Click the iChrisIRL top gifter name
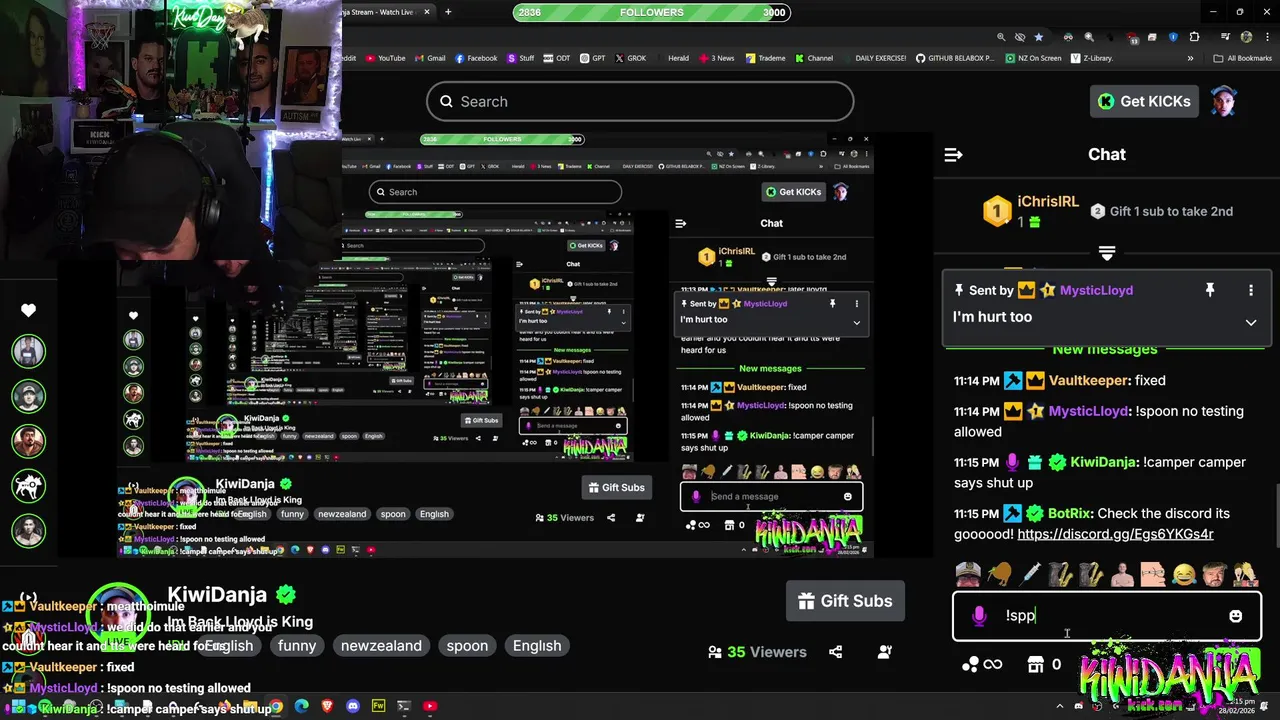 point(1048,201)
